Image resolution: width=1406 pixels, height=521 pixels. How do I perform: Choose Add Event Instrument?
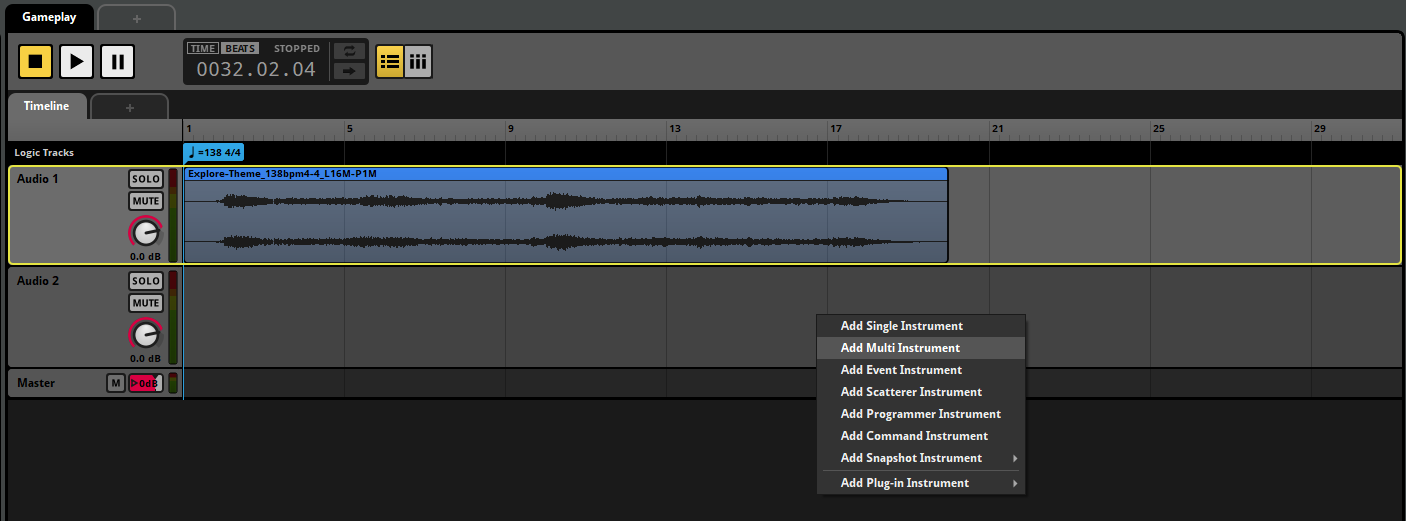921,370
